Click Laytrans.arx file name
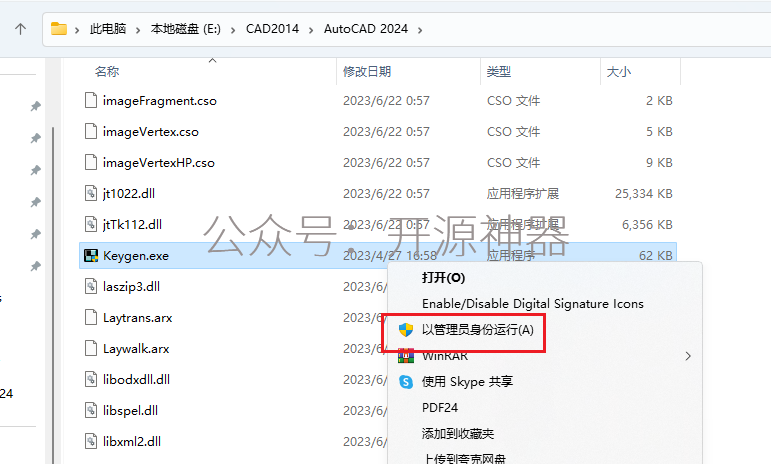This screenshot has height=464, width=771. tap(138, 318)
